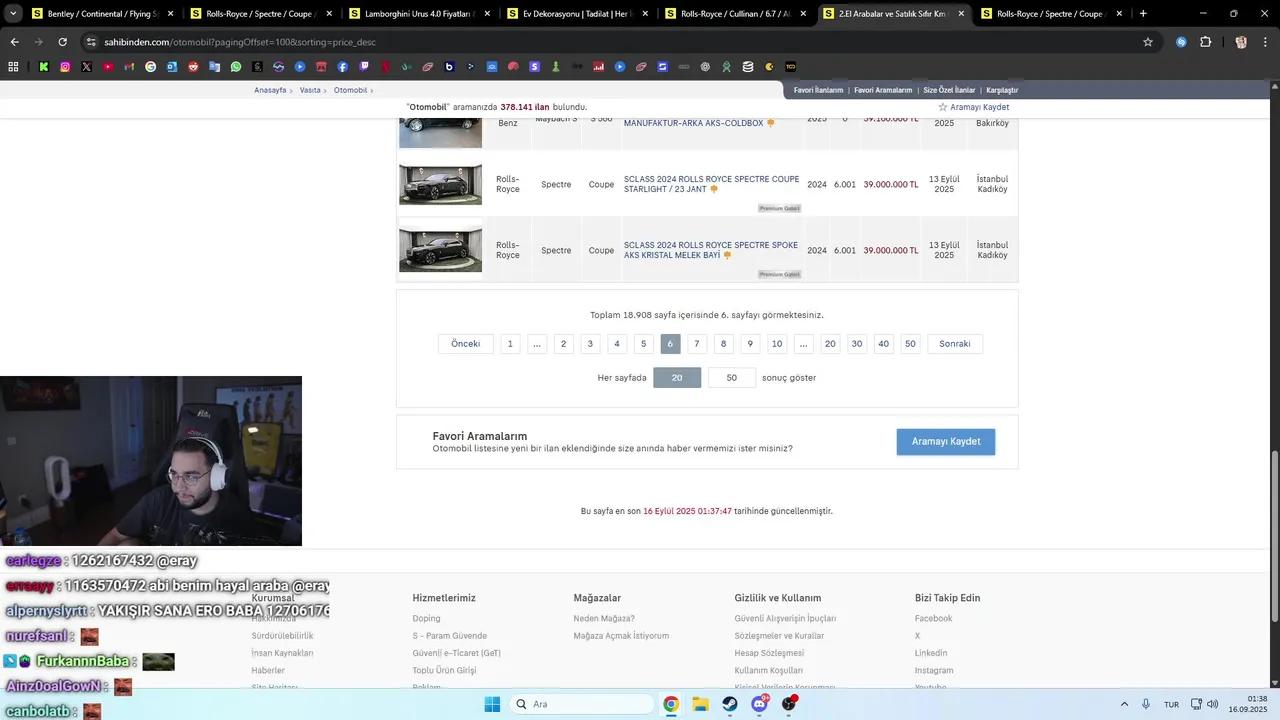Click the Chrome icon in taskbar
The image size is (1280, 720).
671,704
